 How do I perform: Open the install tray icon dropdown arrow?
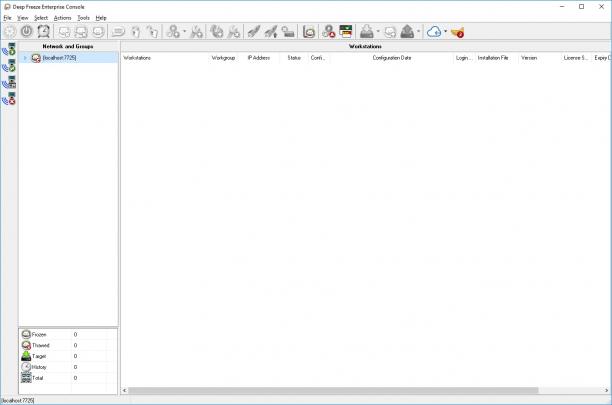(x=377, y=32)
